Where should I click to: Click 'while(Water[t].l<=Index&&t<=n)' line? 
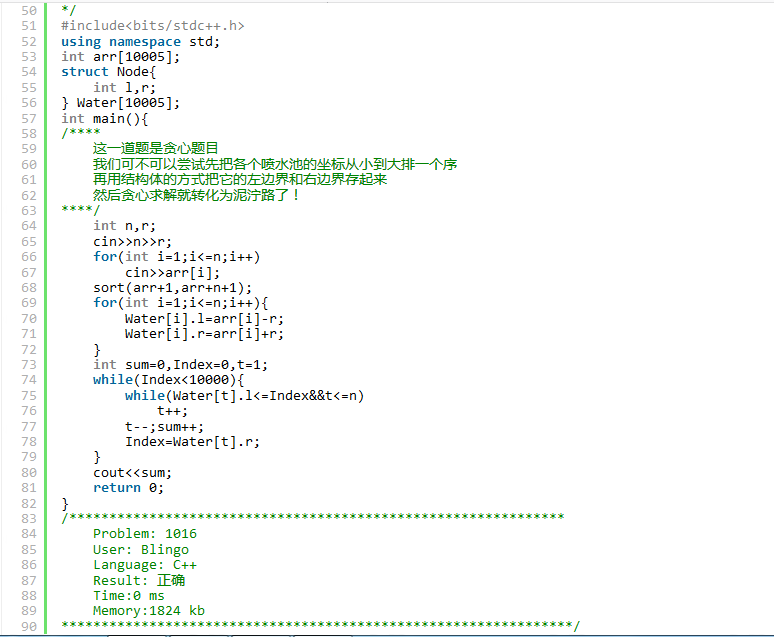244,396
